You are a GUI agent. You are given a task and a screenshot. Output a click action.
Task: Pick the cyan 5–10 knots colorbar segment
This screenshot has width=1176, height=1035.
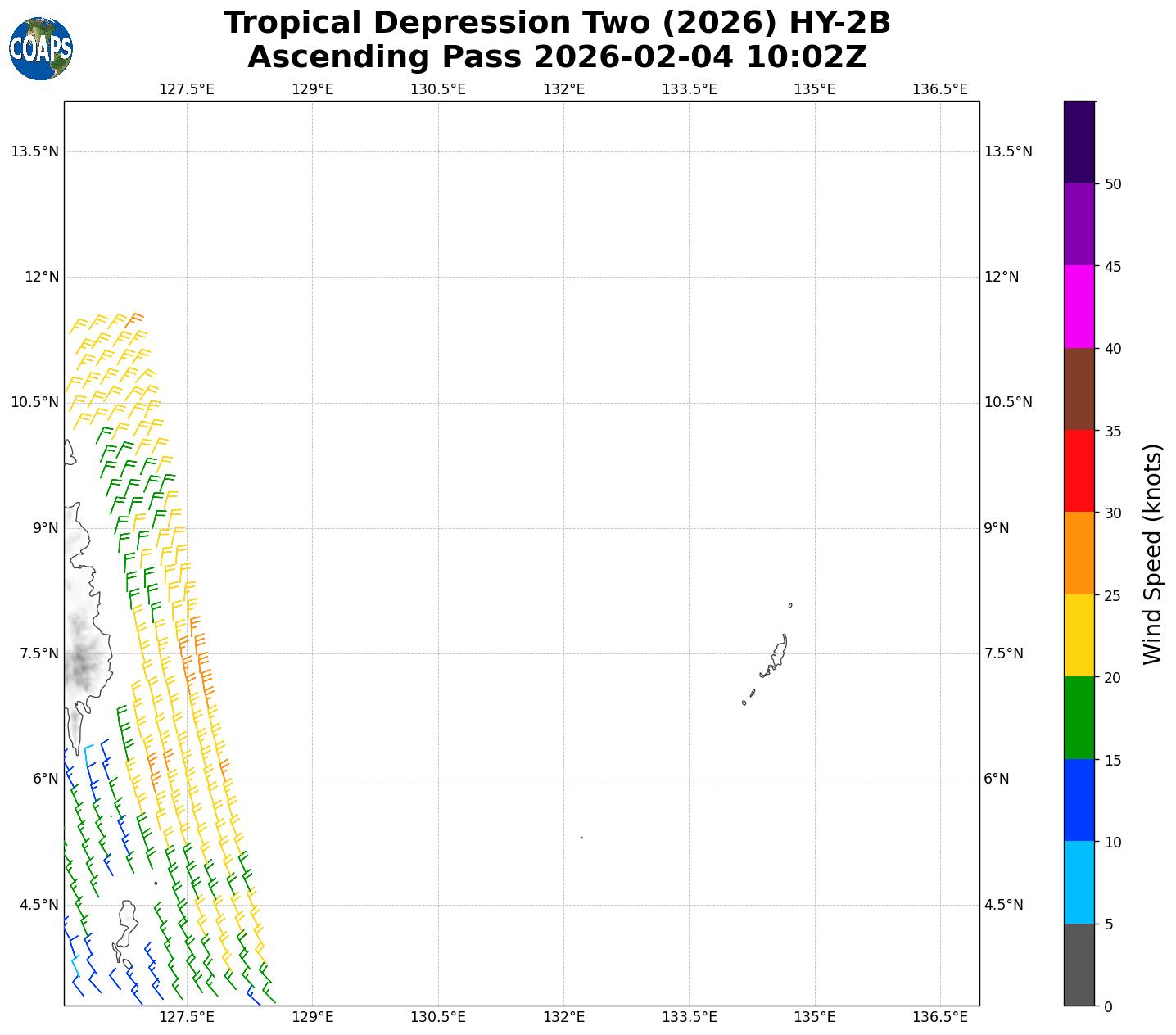click(x=1079, y=882)
